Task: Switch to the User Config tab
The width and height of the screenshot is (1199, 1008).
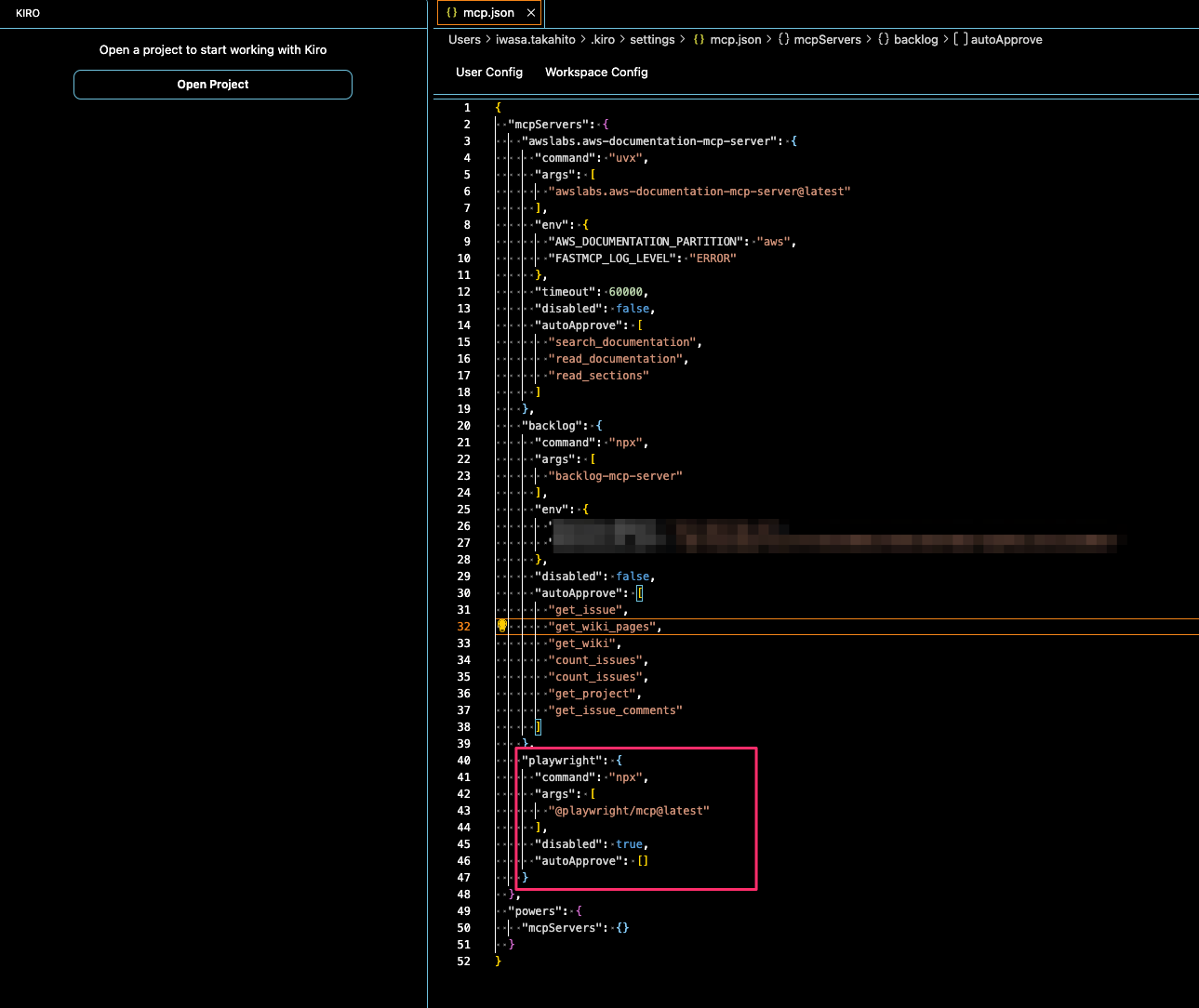Action: [489, 73]
